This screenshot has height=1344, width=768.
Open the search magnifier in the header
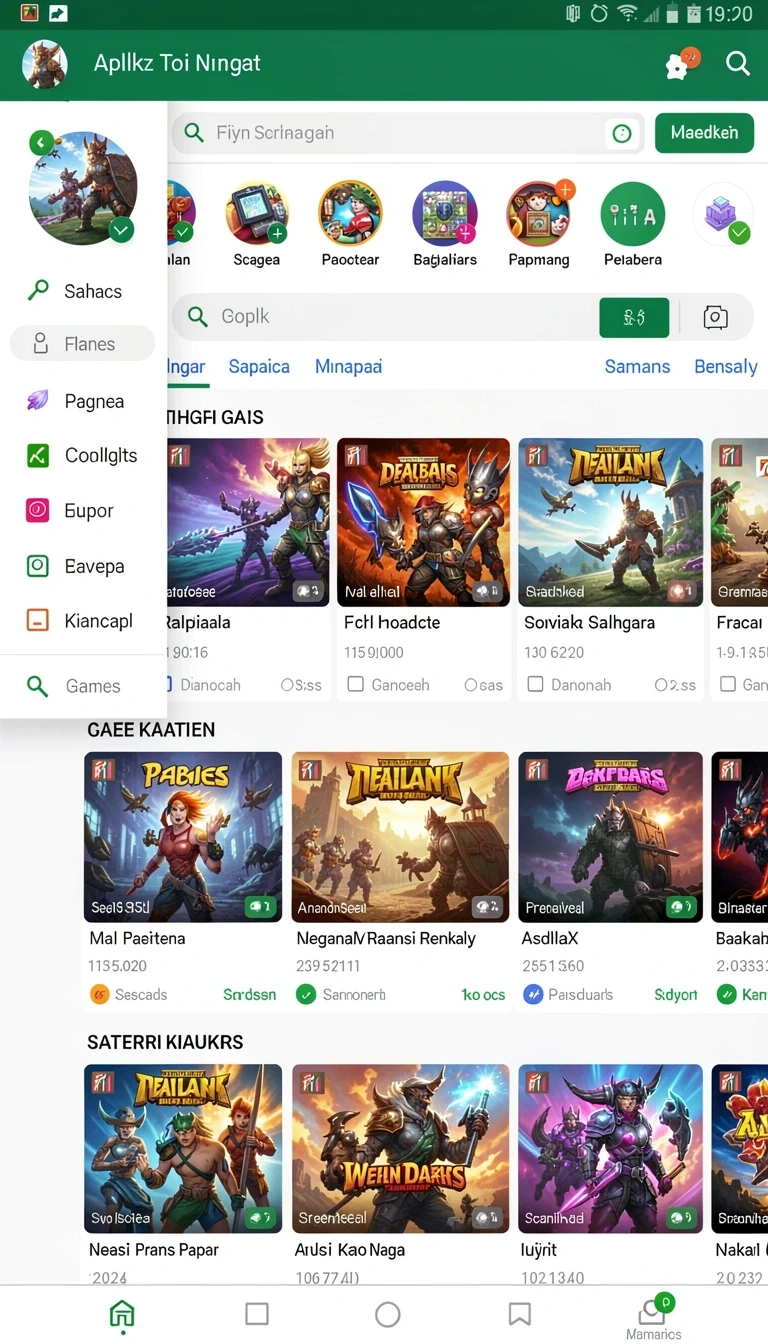pos(738,64)
